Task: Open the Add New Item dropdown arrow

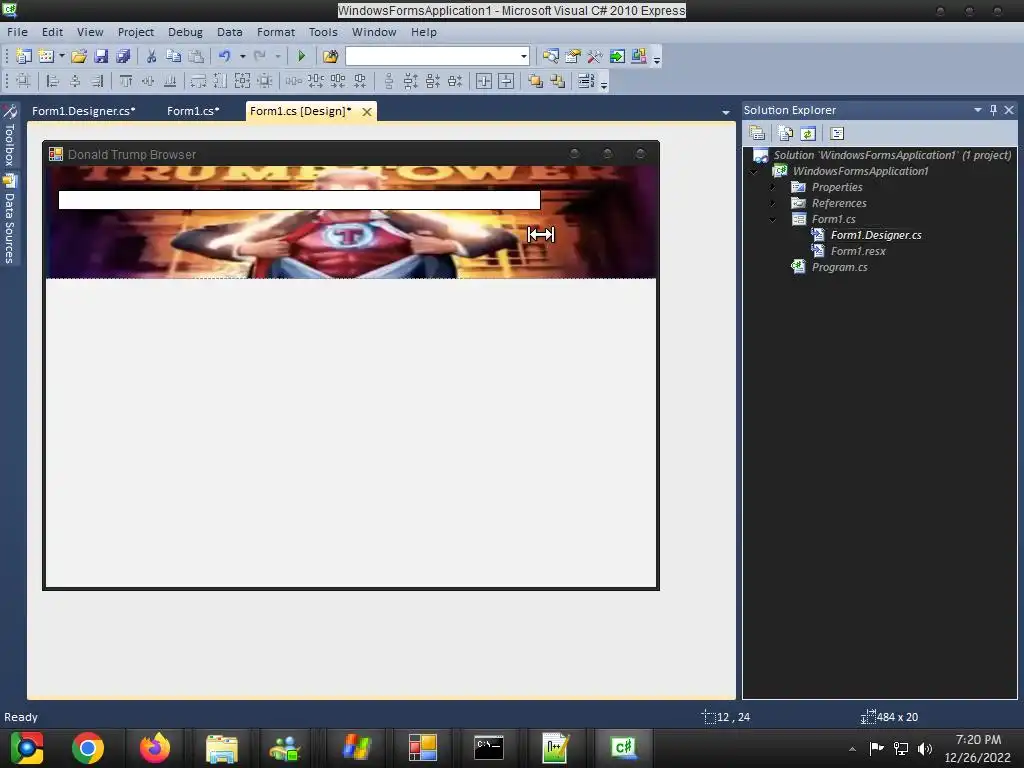Action: [x=62, y=56]
